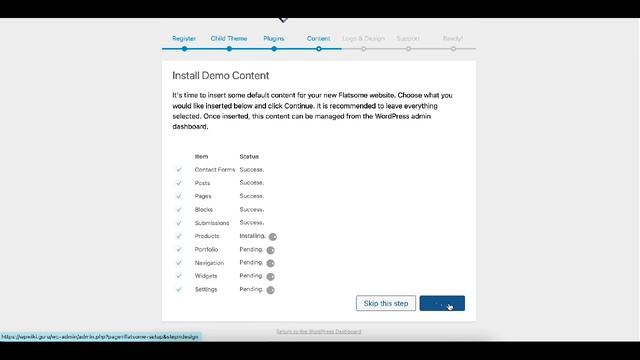Screen dimensions: 640x360
Task: Click the Installing status for Products
Action: [x=252, y=236]
